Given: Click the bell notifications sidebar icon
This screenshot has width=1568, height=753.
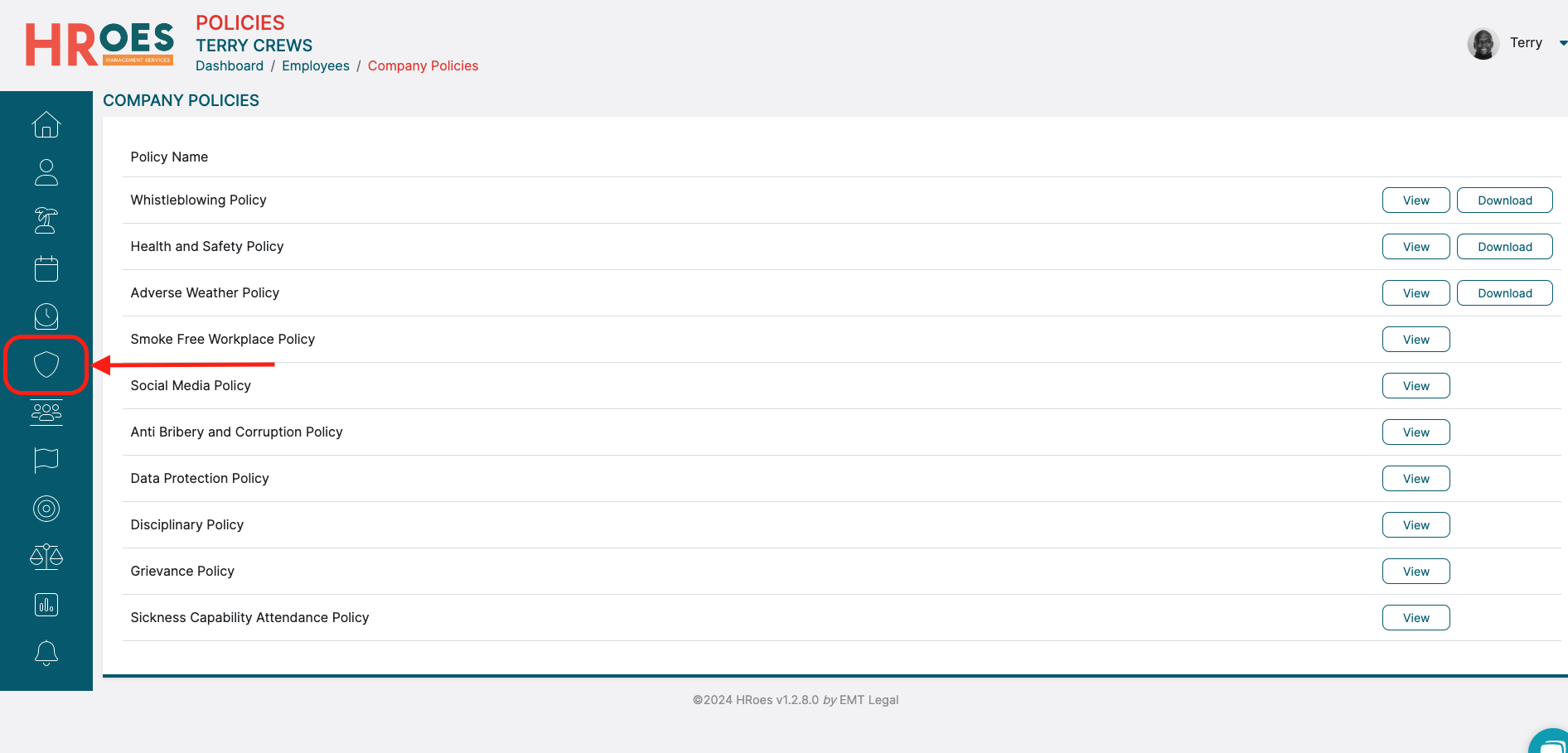Looking at the screenshot, I should pos(46,653).
